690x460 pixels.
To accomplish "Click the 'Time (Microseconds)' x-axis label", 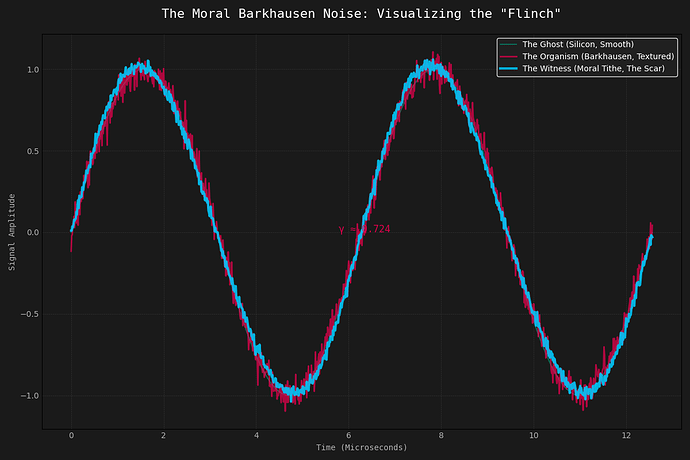I will coord(361,447).
